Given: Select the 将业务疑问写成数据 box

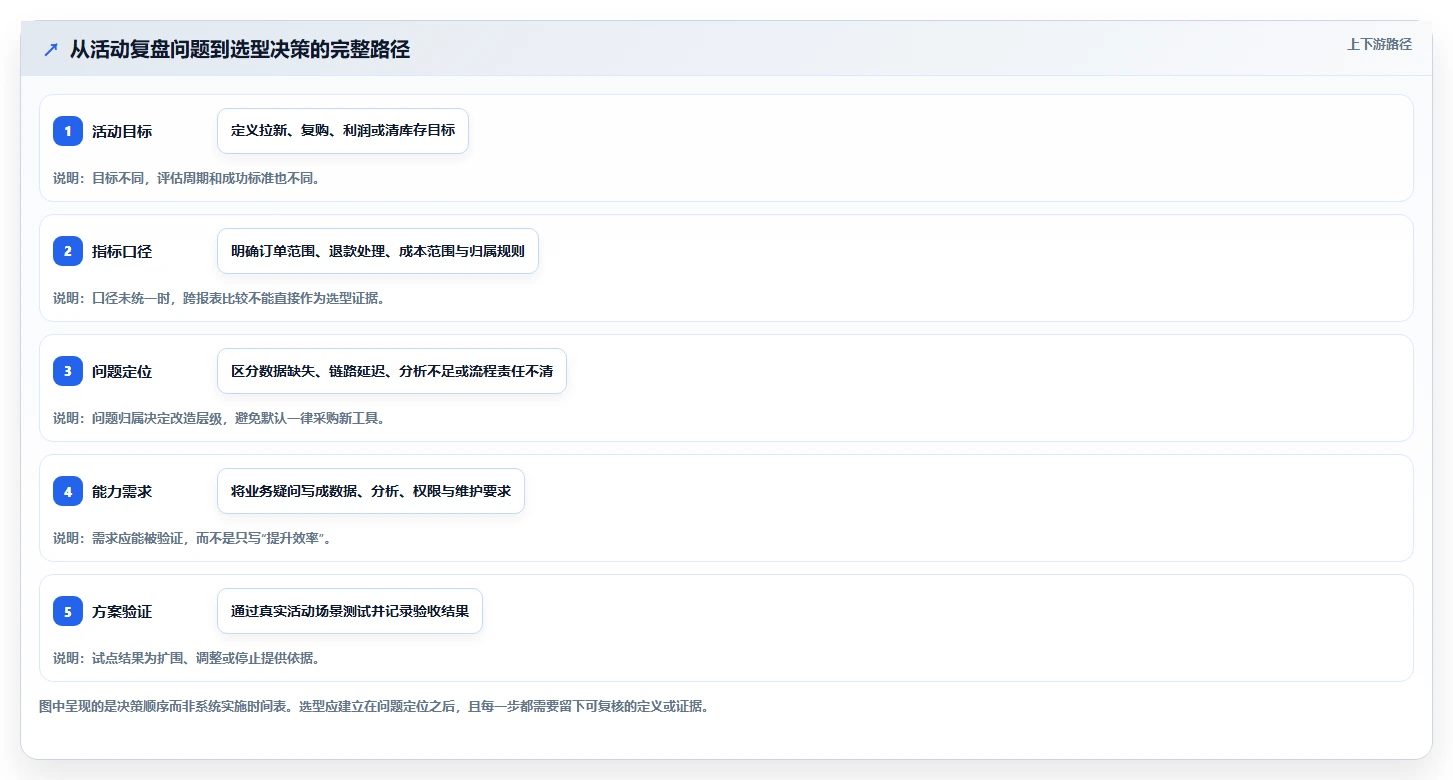Looking at the screenshot, I should [371, 491].
